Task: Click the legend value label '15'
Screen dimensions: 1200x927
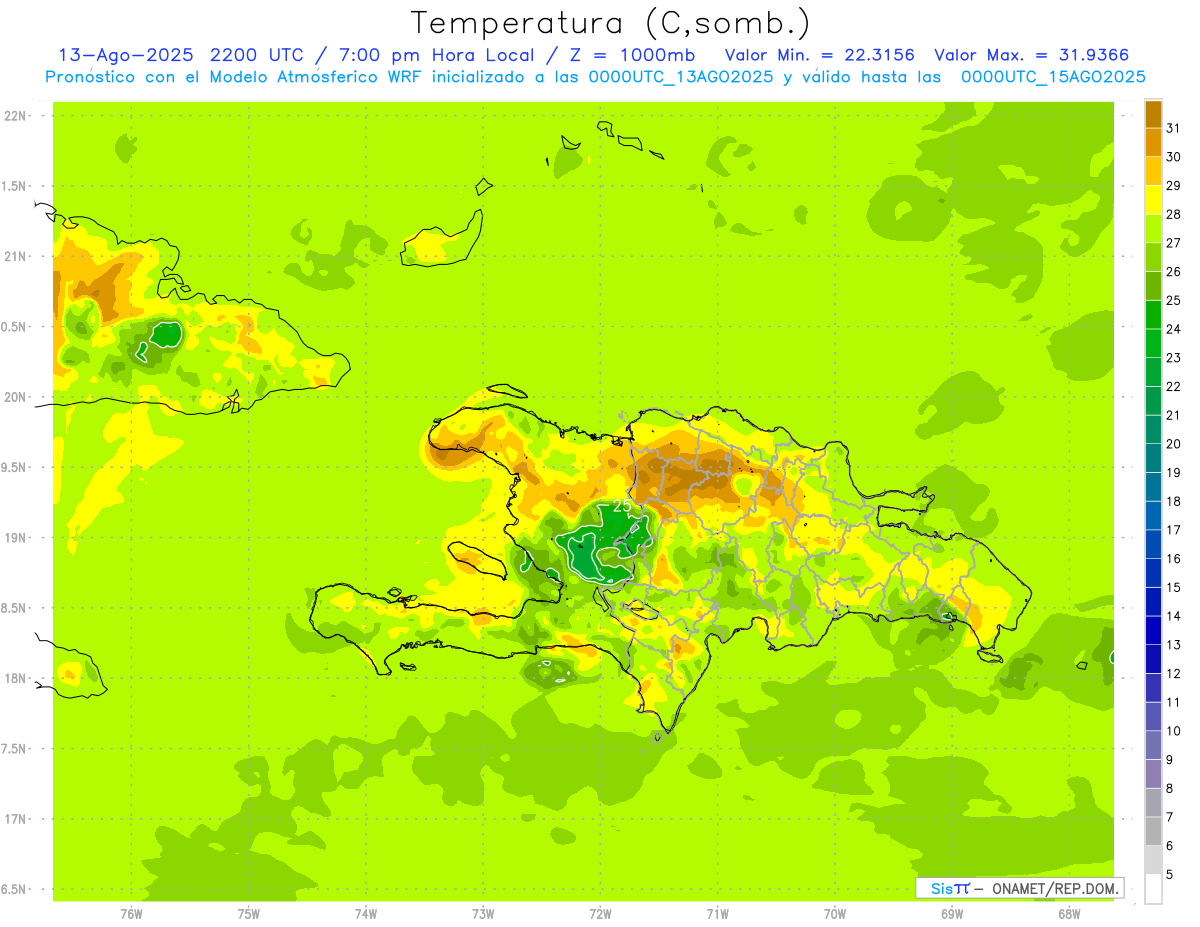Action: click(x=1173, y=587)
